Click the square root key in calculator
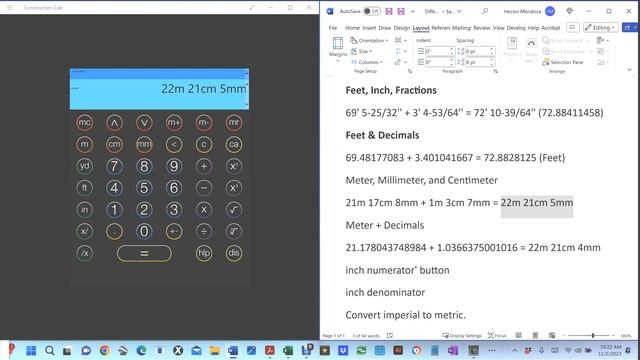This screenshot has height=360, width=640. [x=234, y=209]
